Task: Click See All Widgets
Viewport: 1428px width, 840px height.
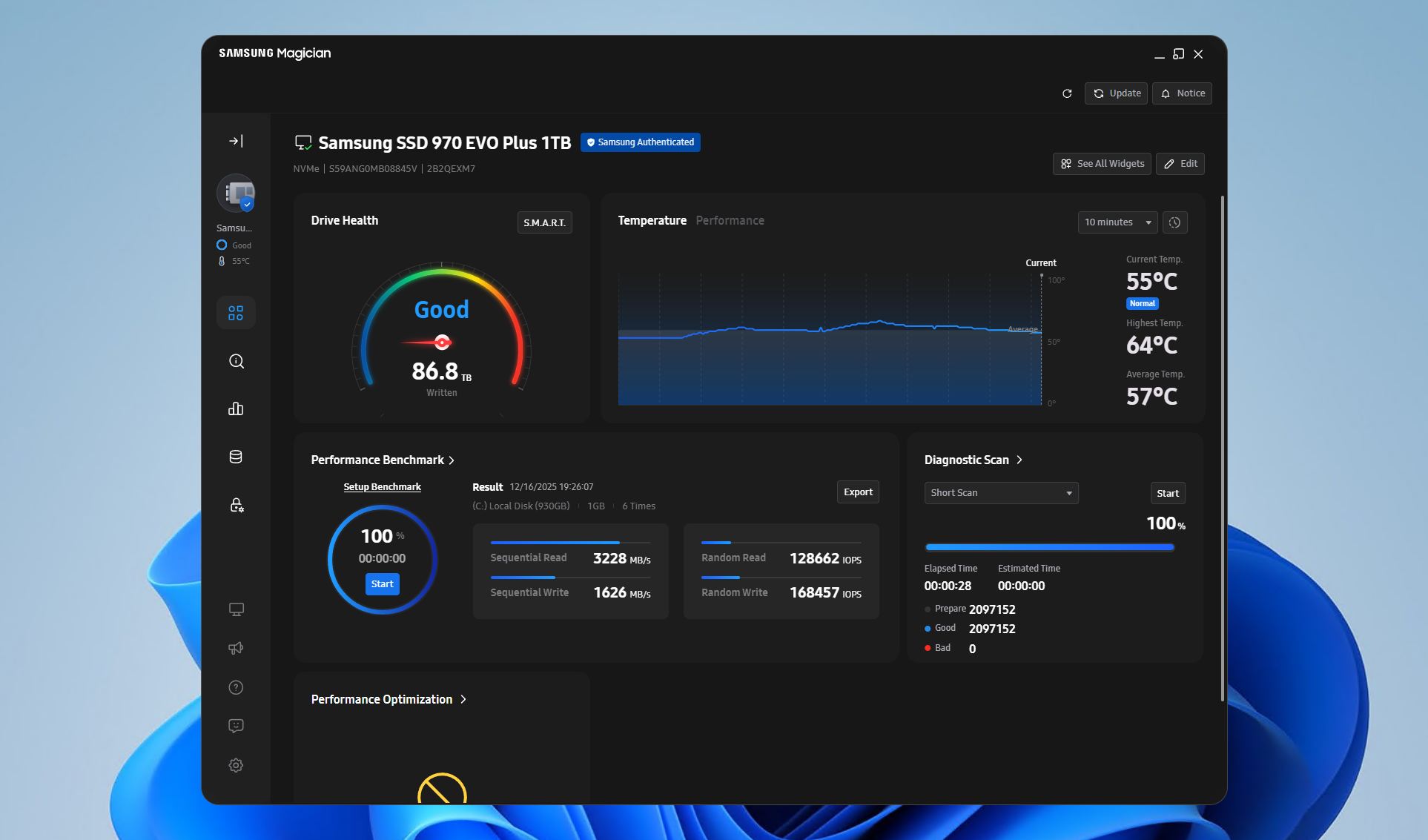Action: pos(1101,163)
